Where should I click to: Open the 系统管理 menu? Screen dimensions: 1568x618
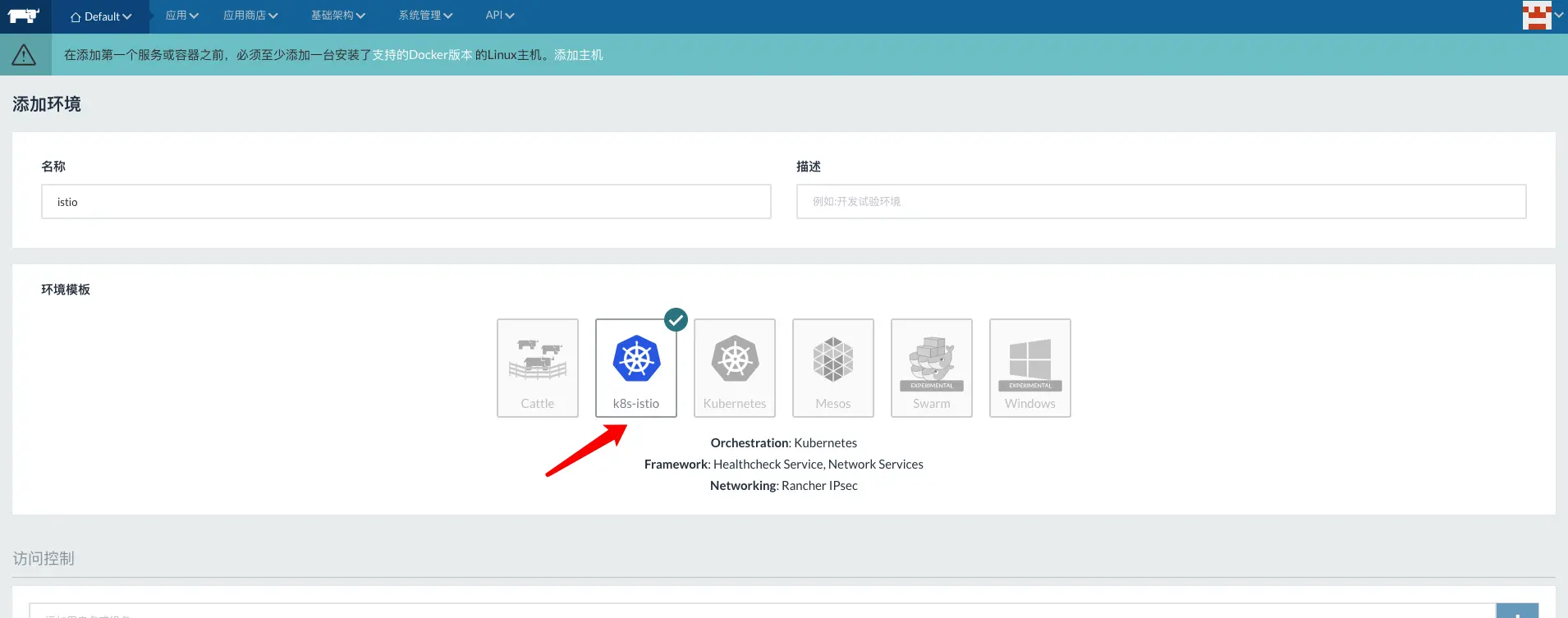[425, 16]
